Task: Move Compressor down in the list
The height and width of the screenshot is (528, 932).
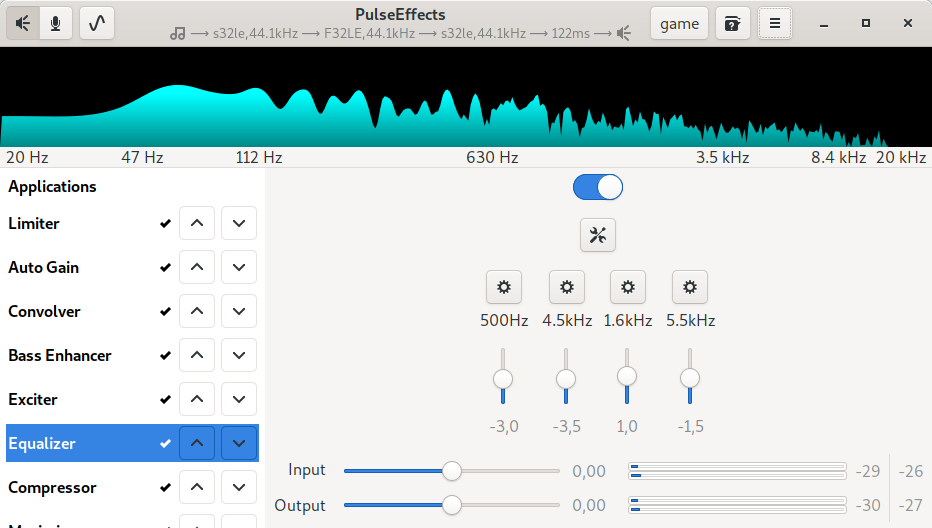Action: tap(239, 488)
